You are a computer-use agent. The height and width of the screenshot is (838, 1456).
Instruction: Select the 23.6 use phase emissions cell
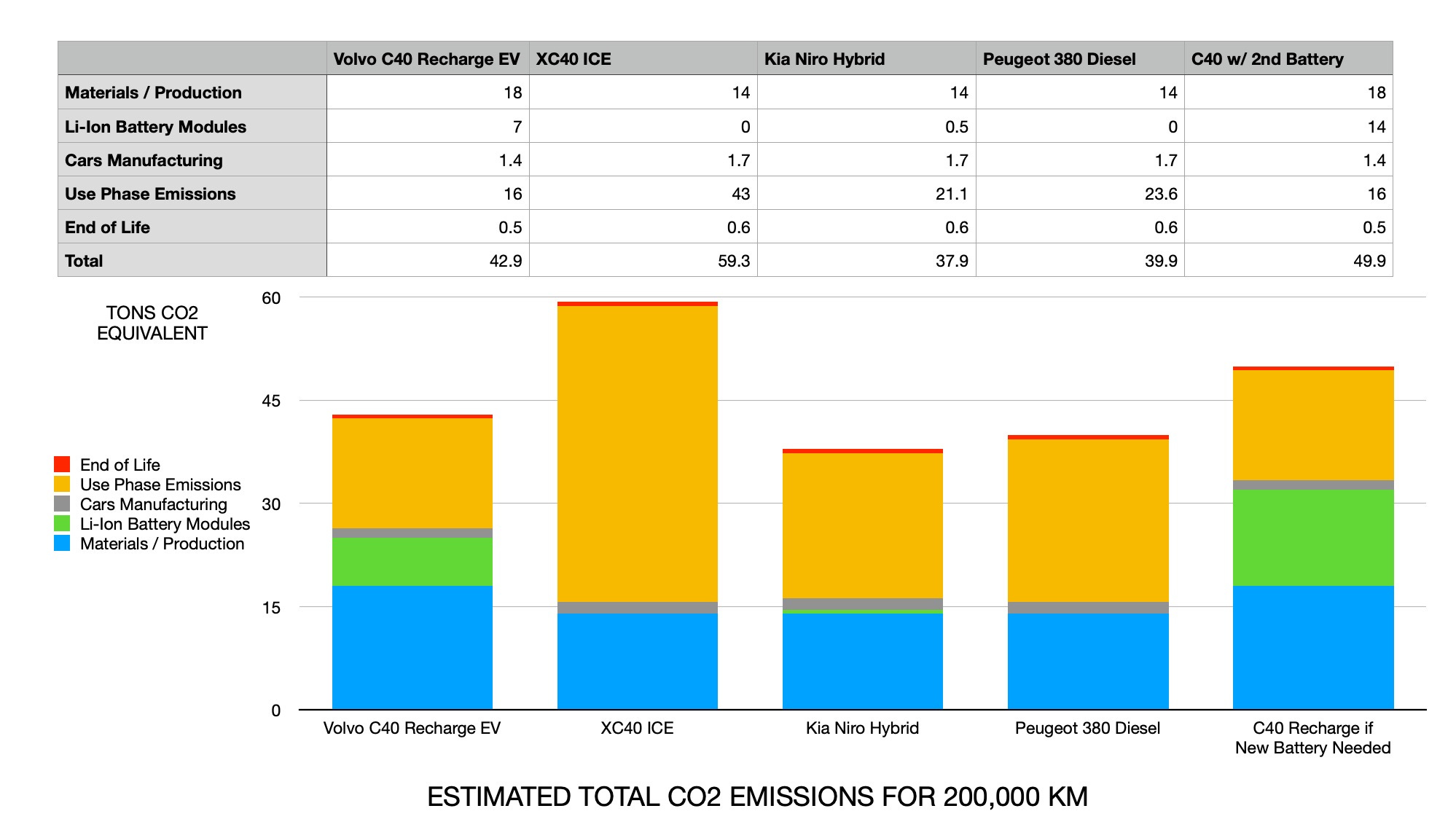[x=1080, y=193]
